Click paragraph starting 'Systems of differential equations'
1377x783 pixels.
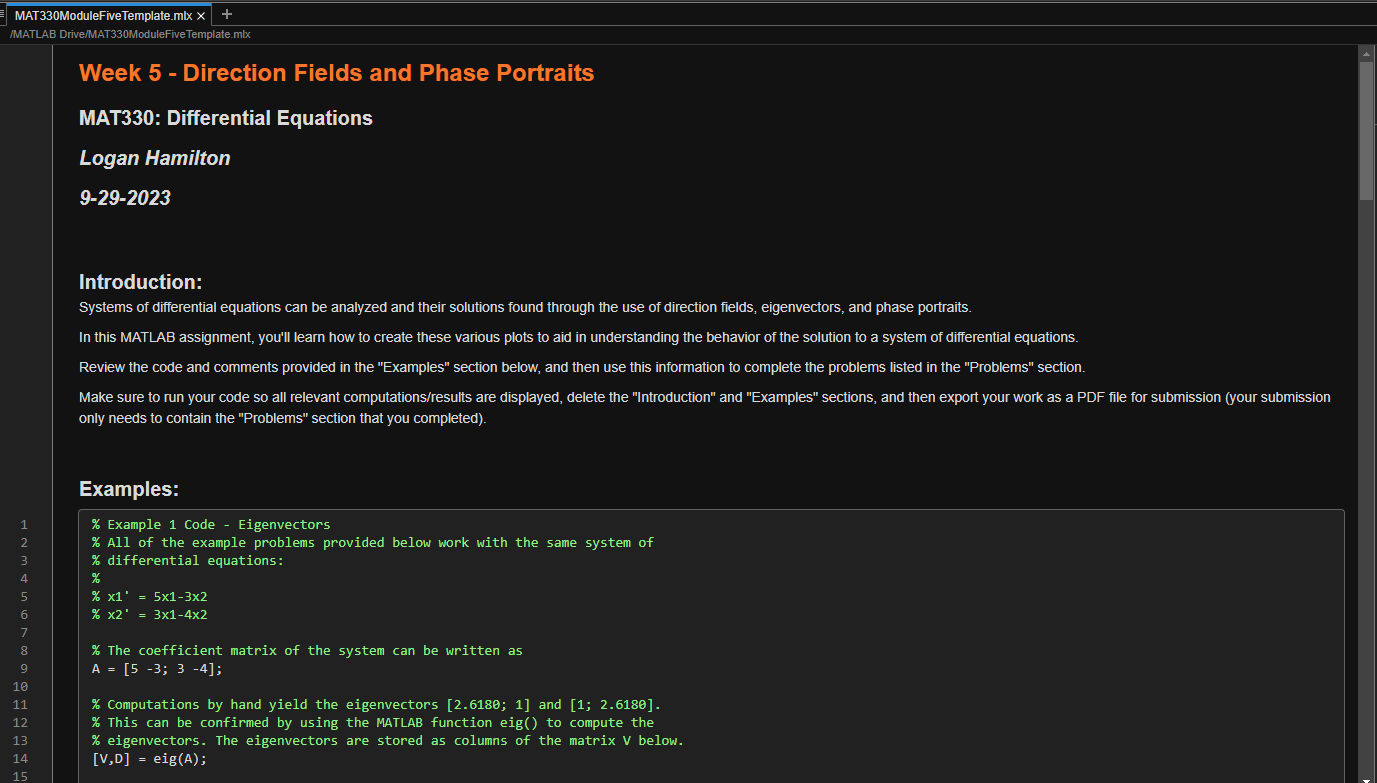tap(525, 307)
